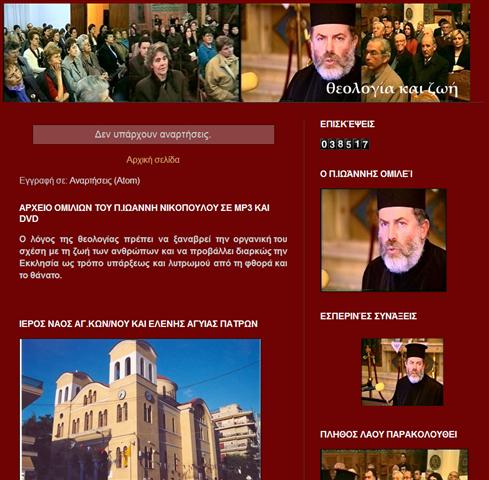Open the church building photo
The width and height of the screenshot is (489, 480).
pos(141,409)
